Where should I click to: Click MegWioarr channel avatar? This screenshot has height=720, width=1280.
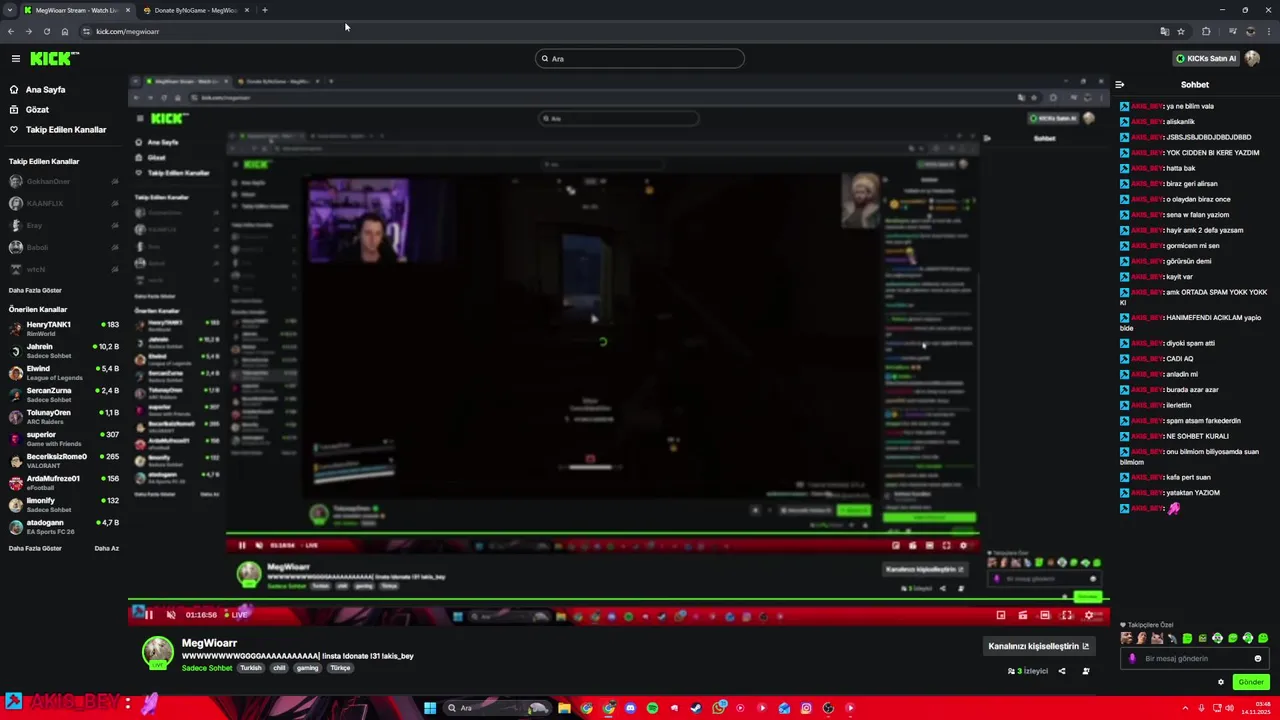pos(157,652)
